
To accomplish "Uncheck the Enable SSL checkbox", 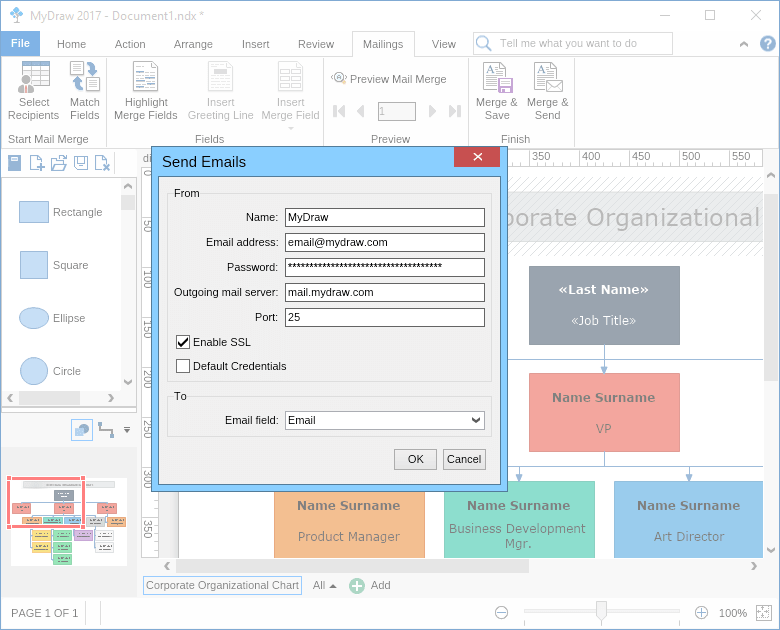I will click(183, 342).
